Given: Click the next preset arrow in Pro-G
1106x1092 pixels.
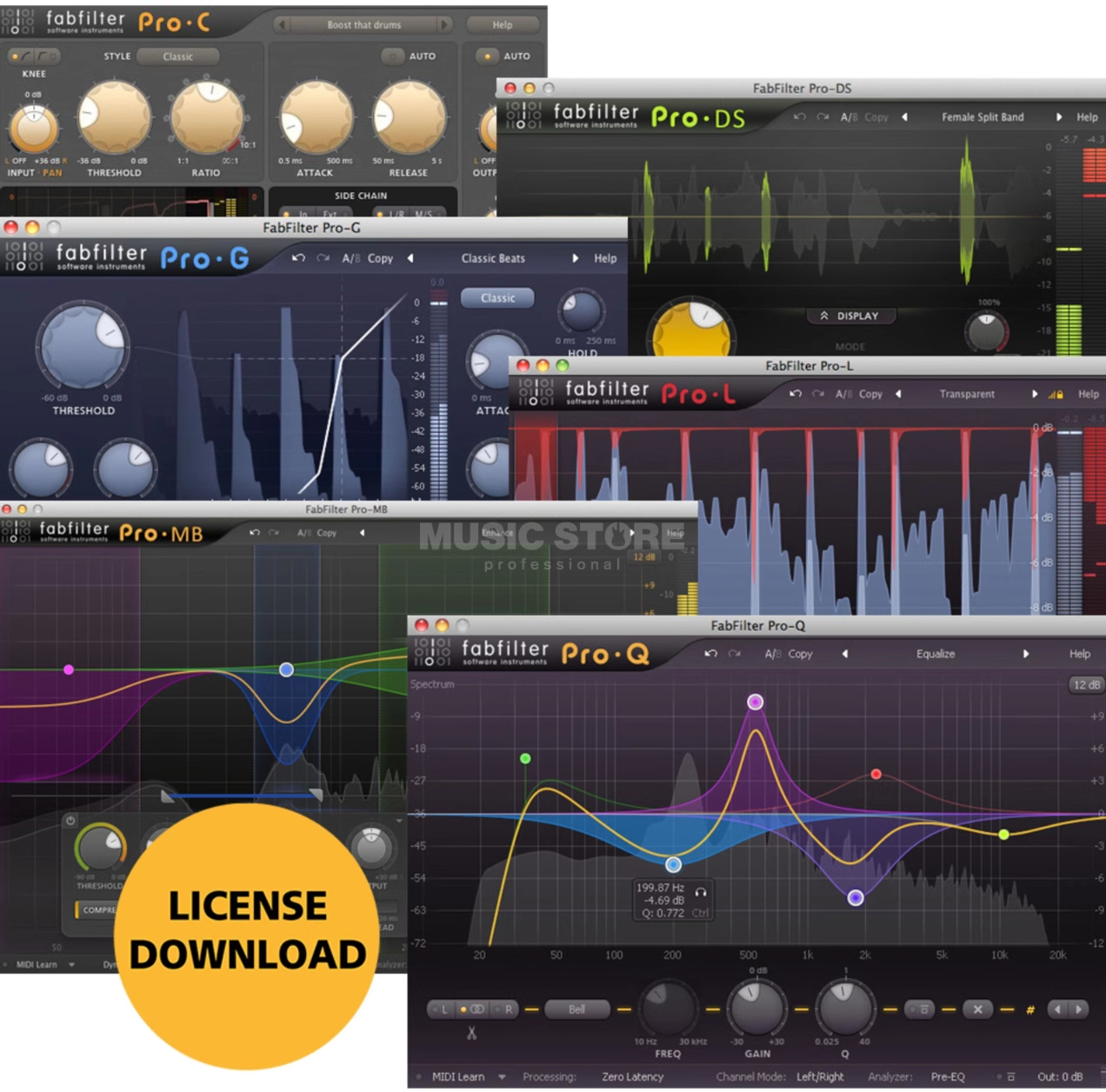Looking at the screenshot, I should [575, 258].
